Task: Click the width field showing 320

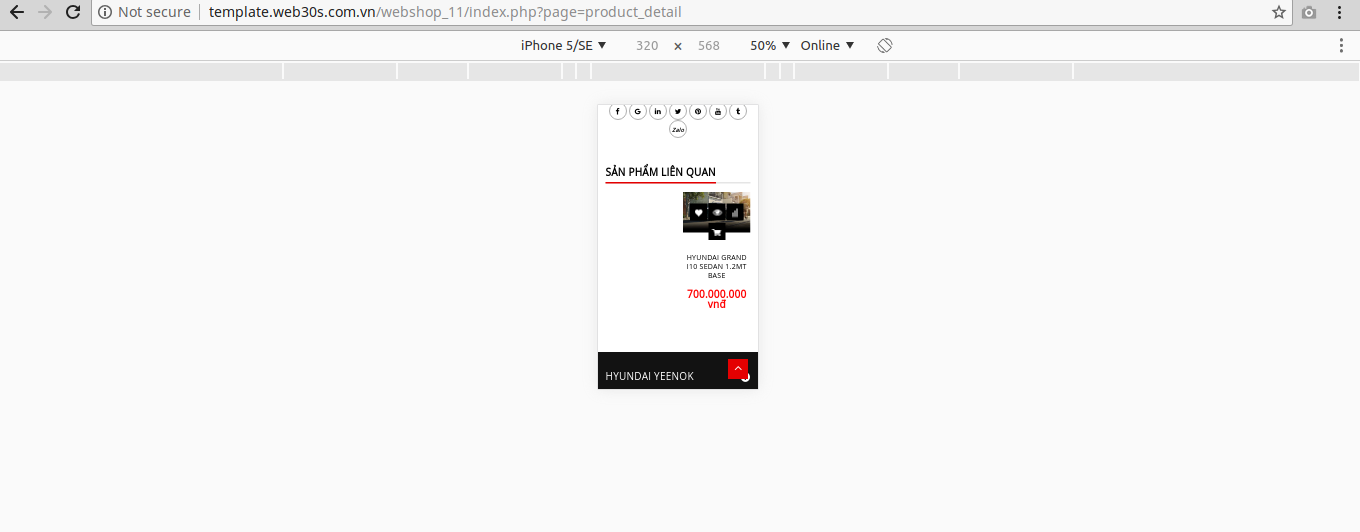Action: pyautogui.click(x=647, y=46)
